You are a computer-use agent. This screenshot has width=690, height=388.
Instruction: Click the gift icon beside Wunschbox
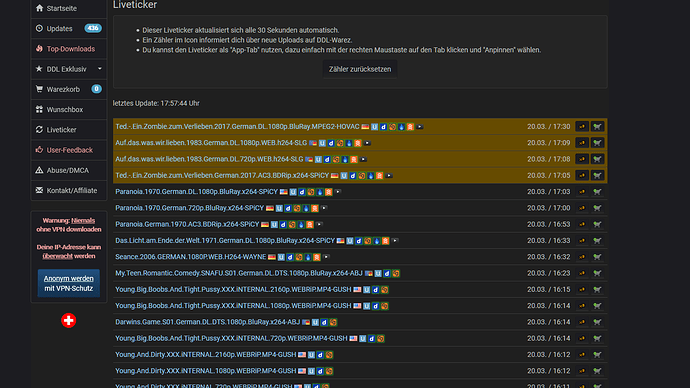coord(39,109)
